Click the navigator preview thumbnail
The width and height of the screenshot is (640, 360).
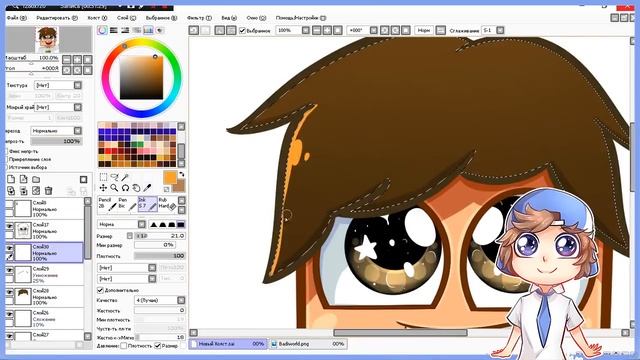(47, 39)
